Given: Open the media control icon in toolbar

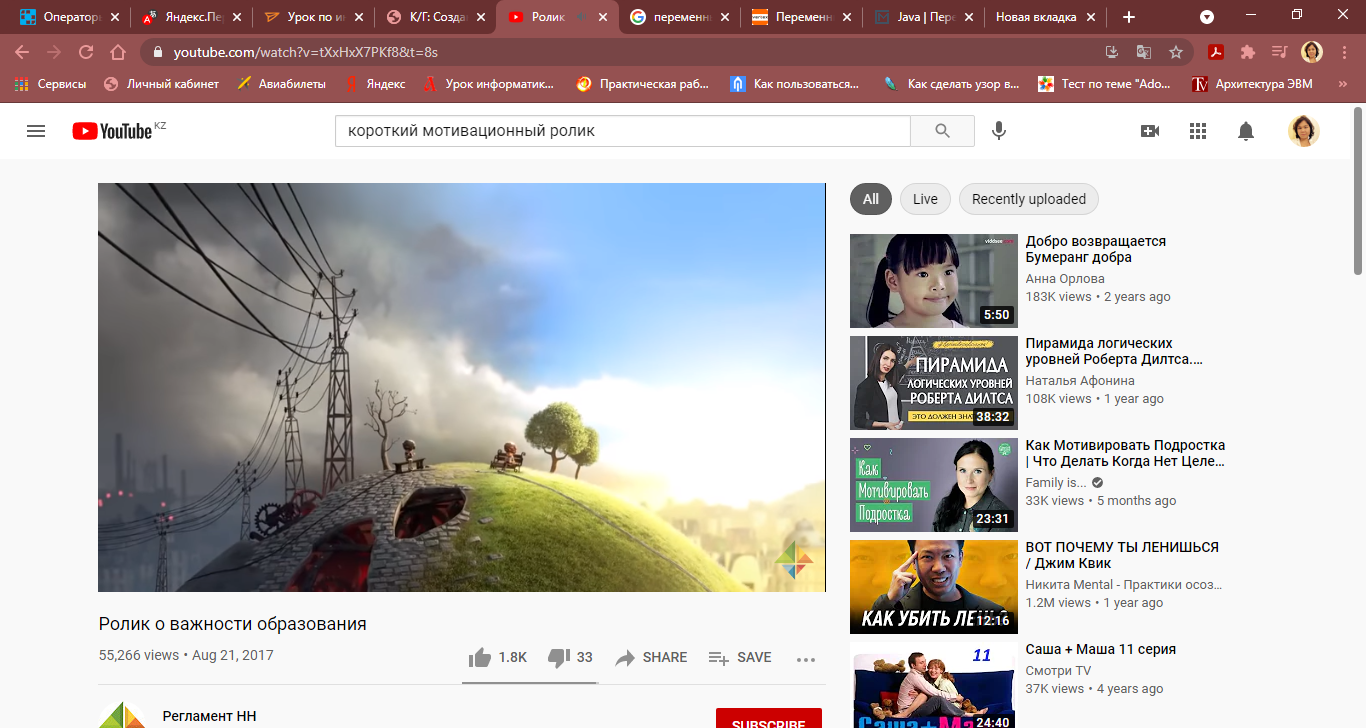Looking at the screenshot, I should click(1279, 52).
